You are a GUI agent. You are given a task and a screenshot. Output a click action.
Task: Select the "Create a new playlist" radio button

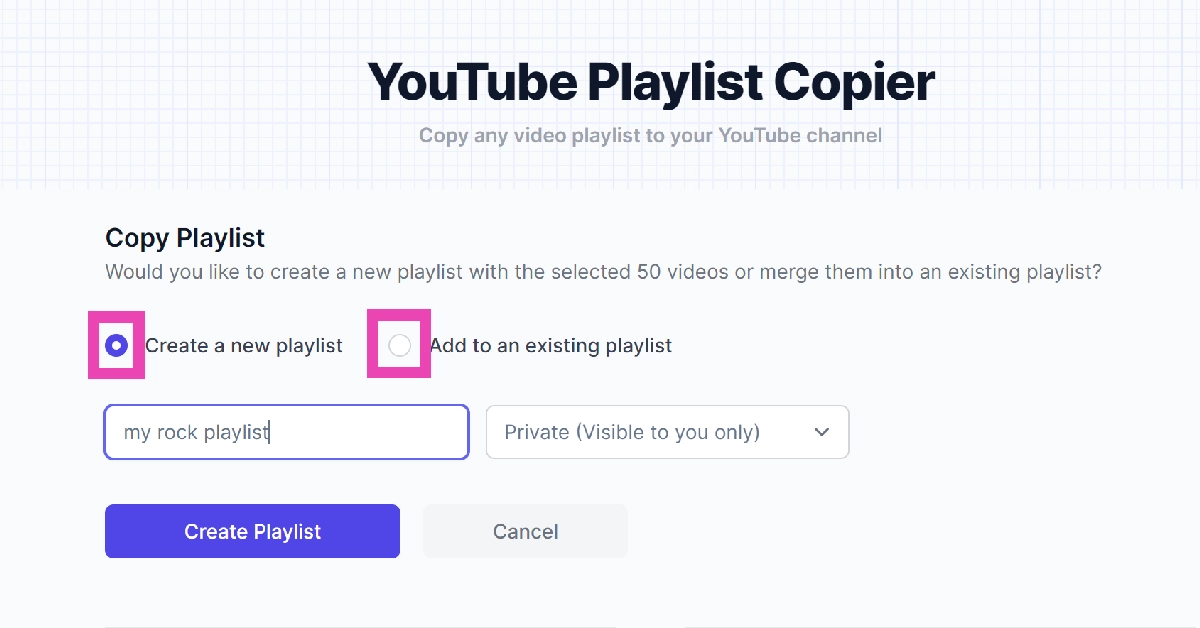pyautogui.click(x=117, y=346)
